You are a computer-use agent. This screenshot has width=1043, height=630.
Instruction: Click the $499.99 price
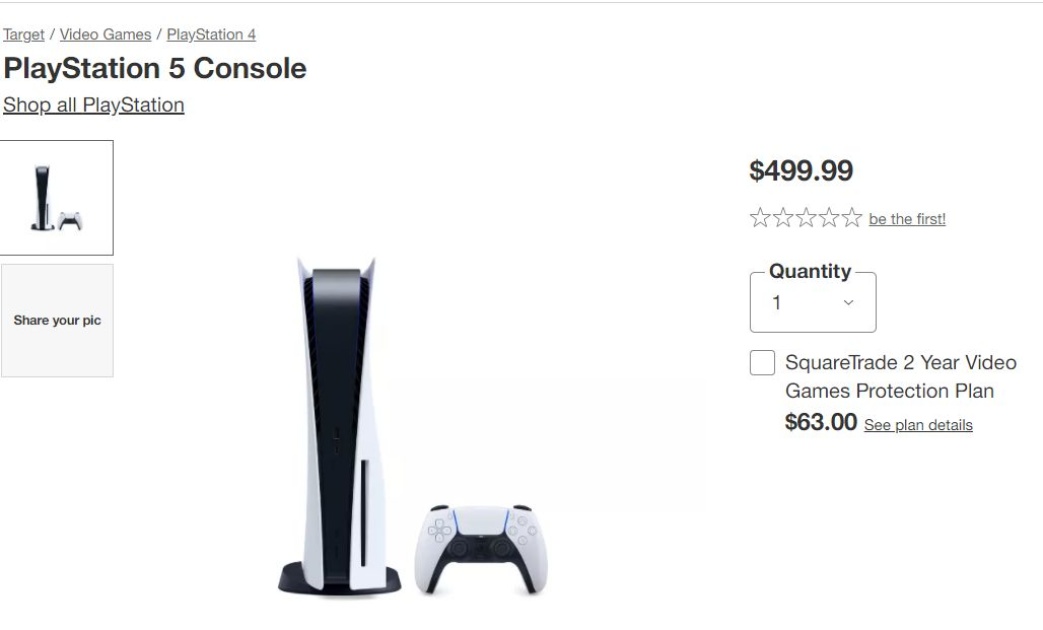click(x=801, y=171)
